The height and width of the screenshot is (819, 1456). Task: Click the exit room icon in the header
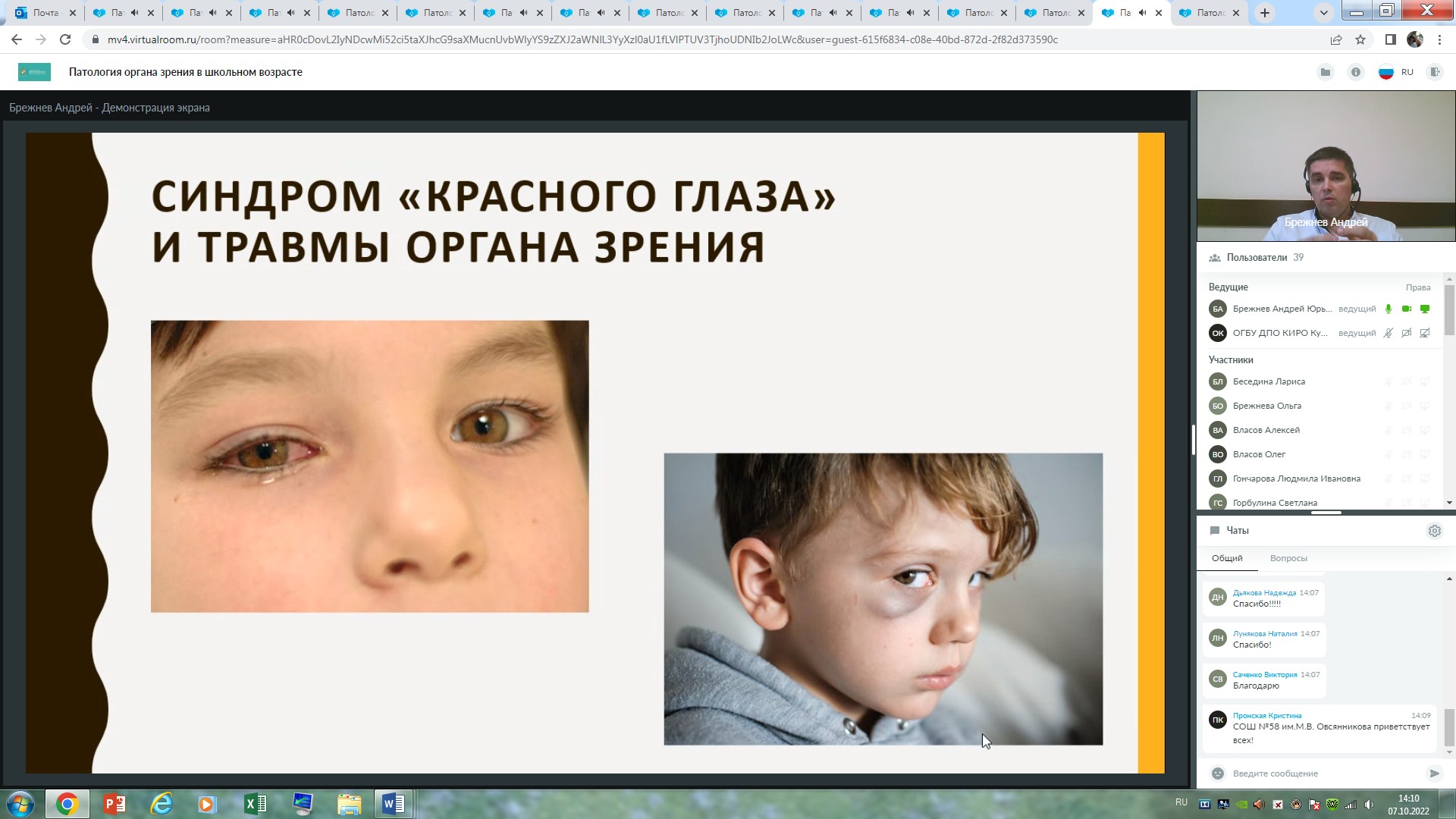(1435, 72)
